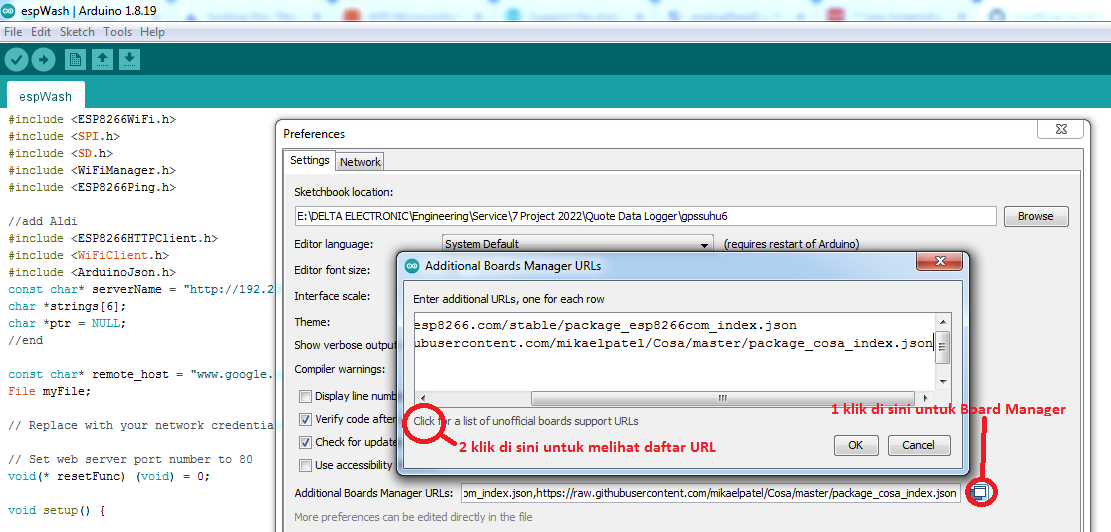Create a new sketch with New icon
1111x532 pixels.
[x=75, y=60]
